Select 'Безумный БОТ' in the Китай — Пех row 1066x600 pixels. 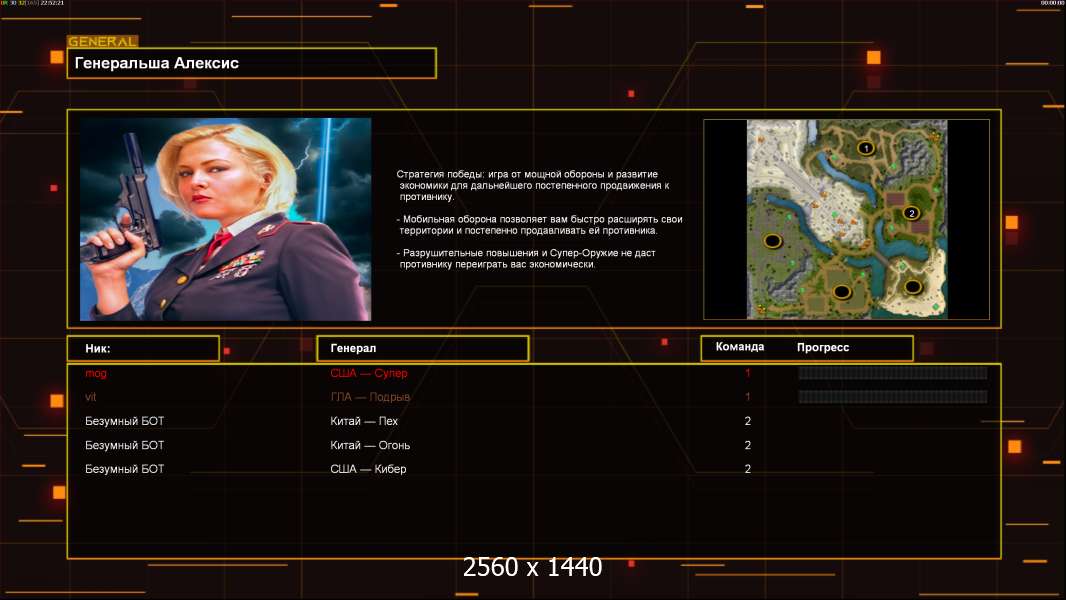(124, 421)
